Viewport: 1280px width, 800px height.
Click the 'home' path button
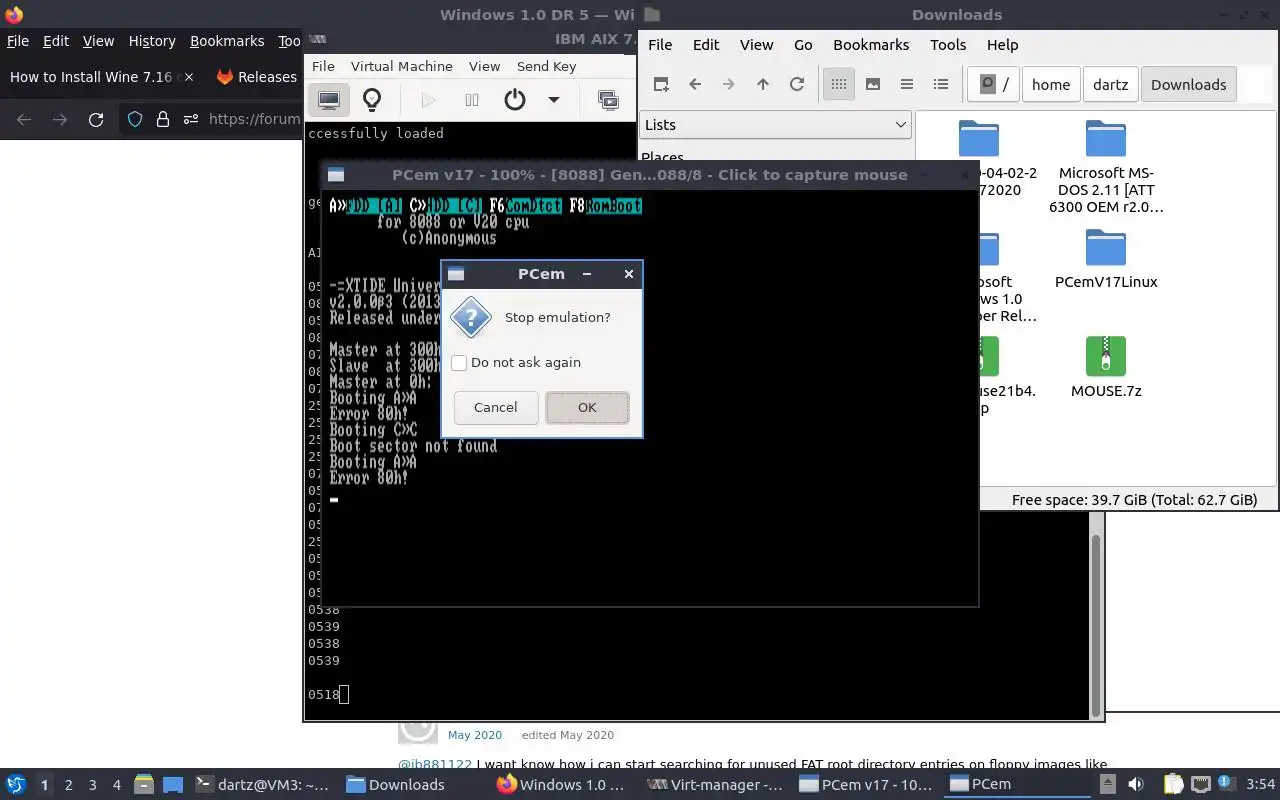(1051, 85)
